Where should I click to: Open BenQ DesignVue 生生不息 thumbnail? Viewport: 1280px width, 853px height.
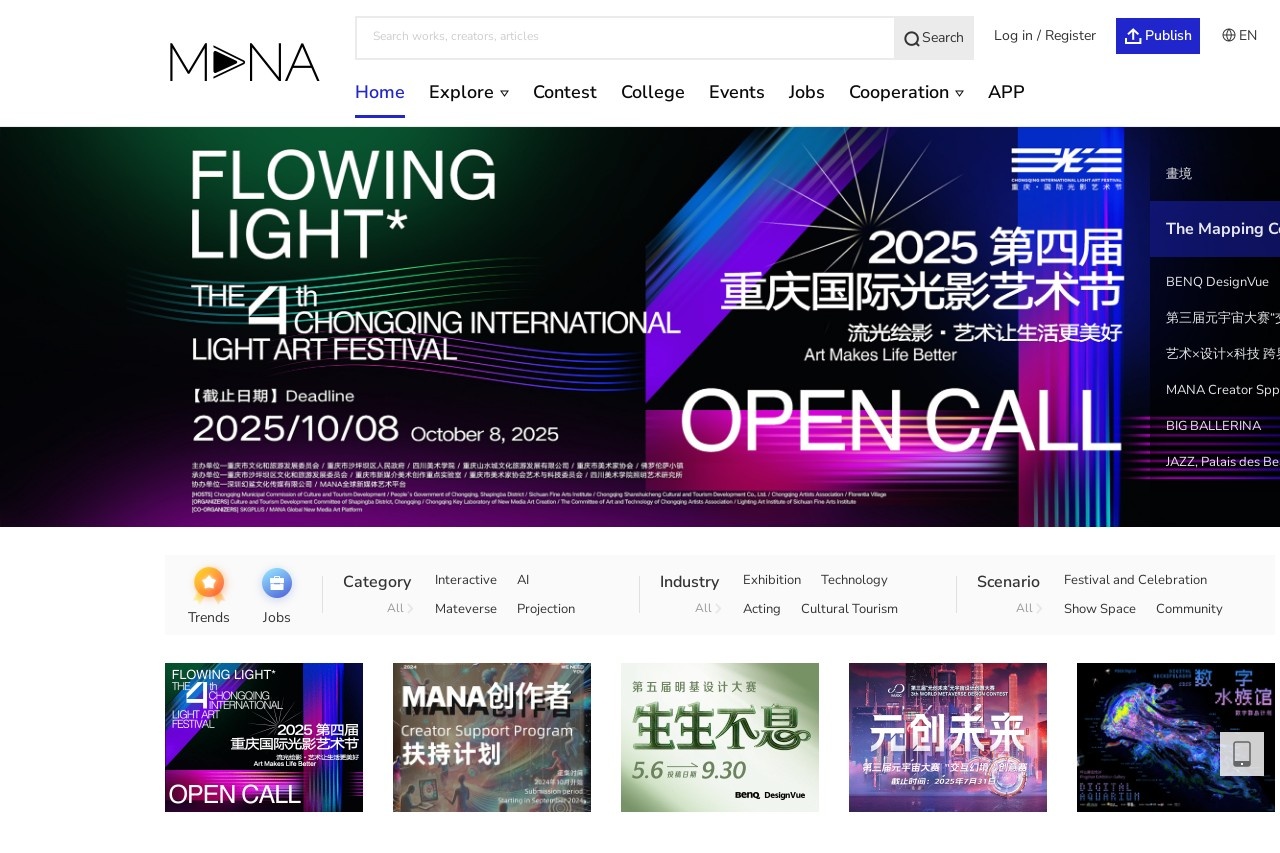click(720, 737)
